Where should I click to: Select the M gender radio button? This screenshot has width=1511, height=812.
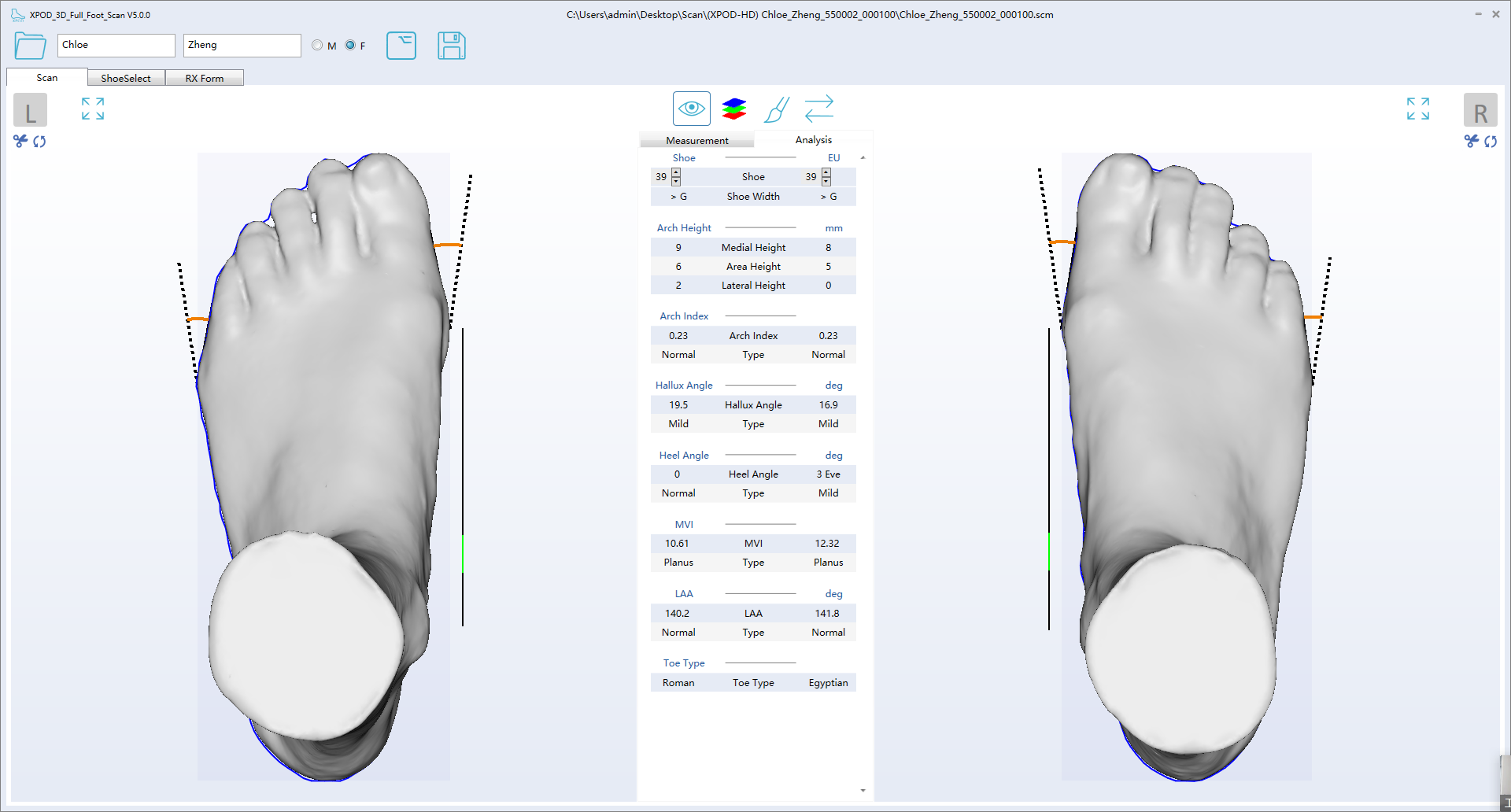[x=317, y=45]
